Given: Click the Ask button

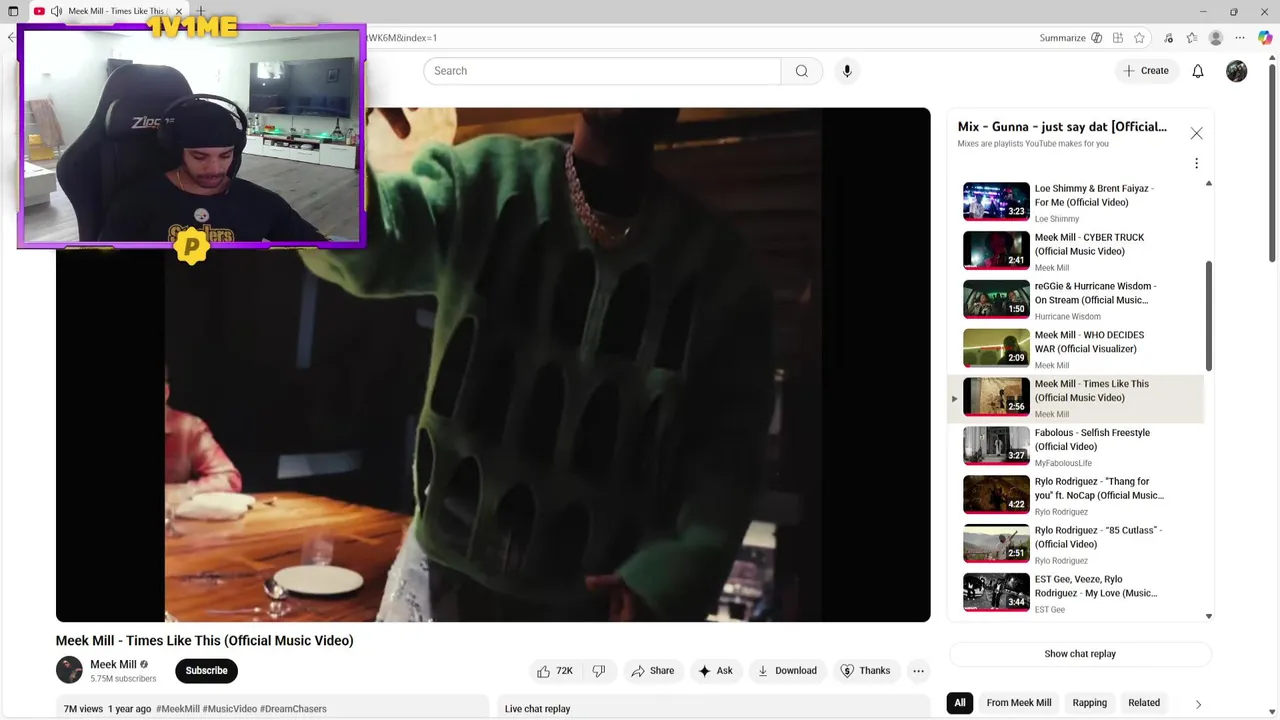Looking at the screenshot, I should pyautogui.click(x=715, y=671).
